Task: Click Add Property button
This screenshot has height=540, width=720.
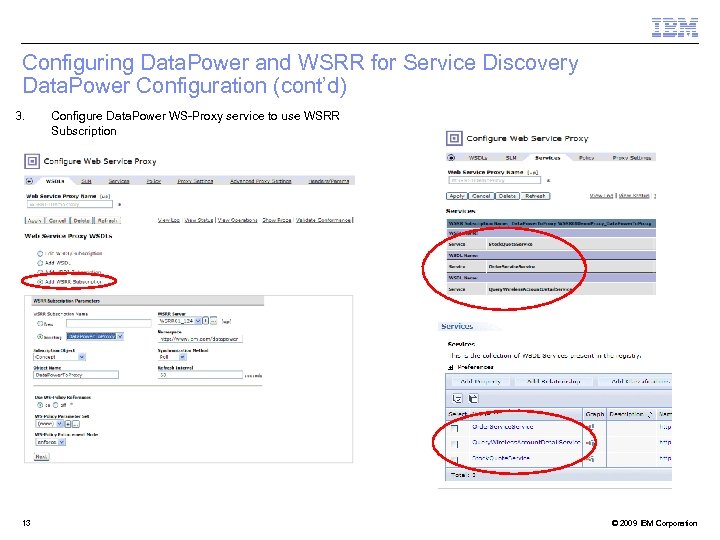Action: [x=480, y=381]
